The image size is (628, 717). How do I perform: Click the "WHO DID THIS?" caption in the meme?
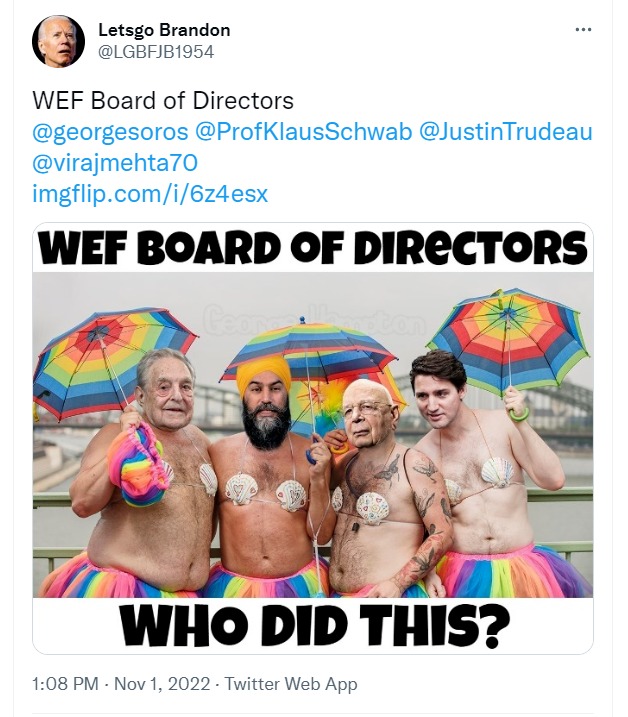click(x=313, y=625)
